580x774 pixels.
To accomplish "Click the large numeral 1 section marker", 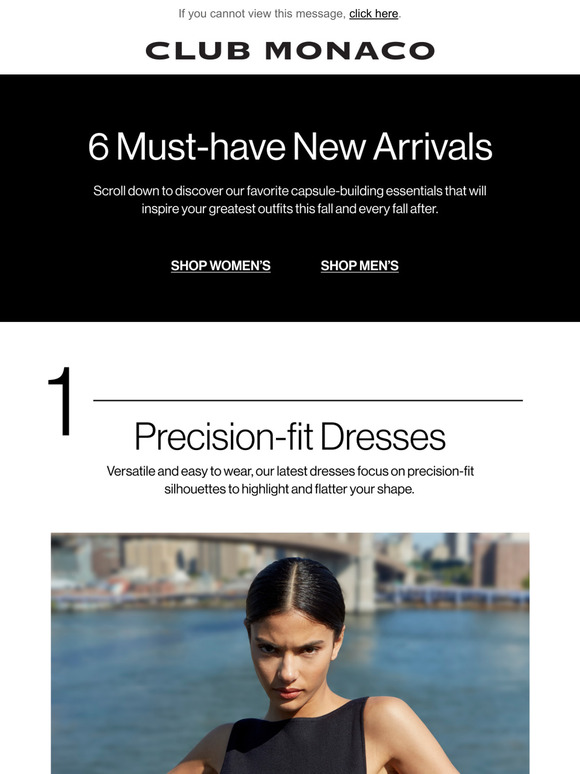I will pos(60,401).
